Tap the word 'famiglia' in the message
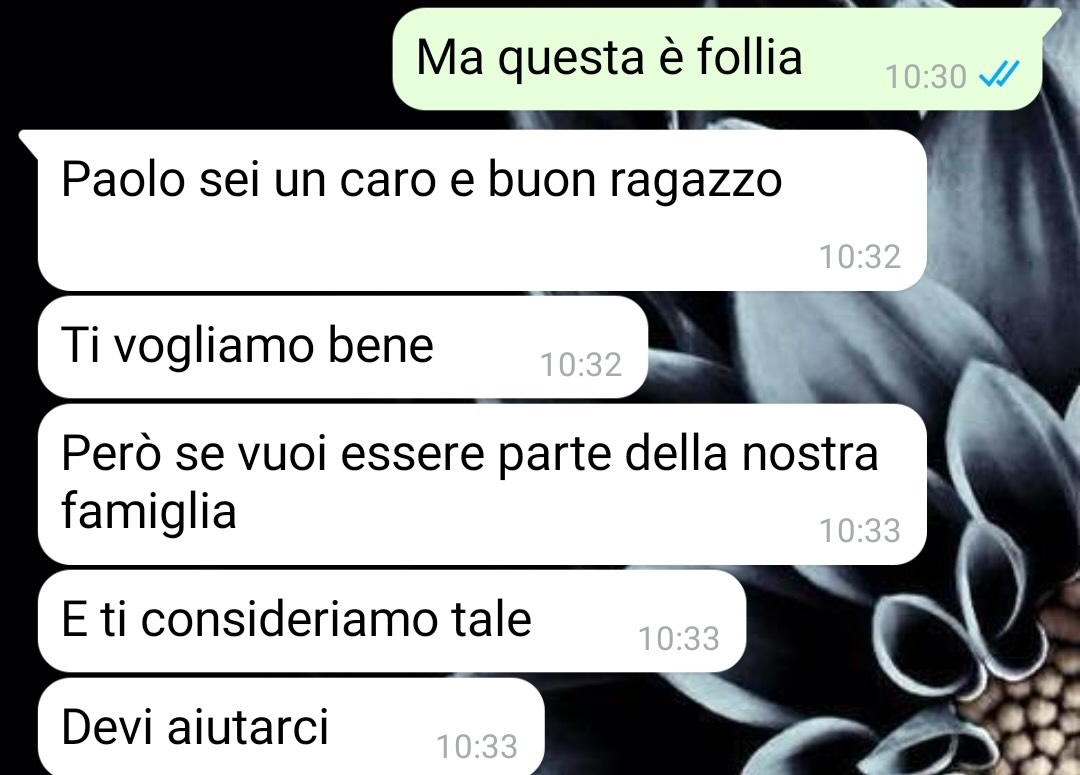 (149, 512)
